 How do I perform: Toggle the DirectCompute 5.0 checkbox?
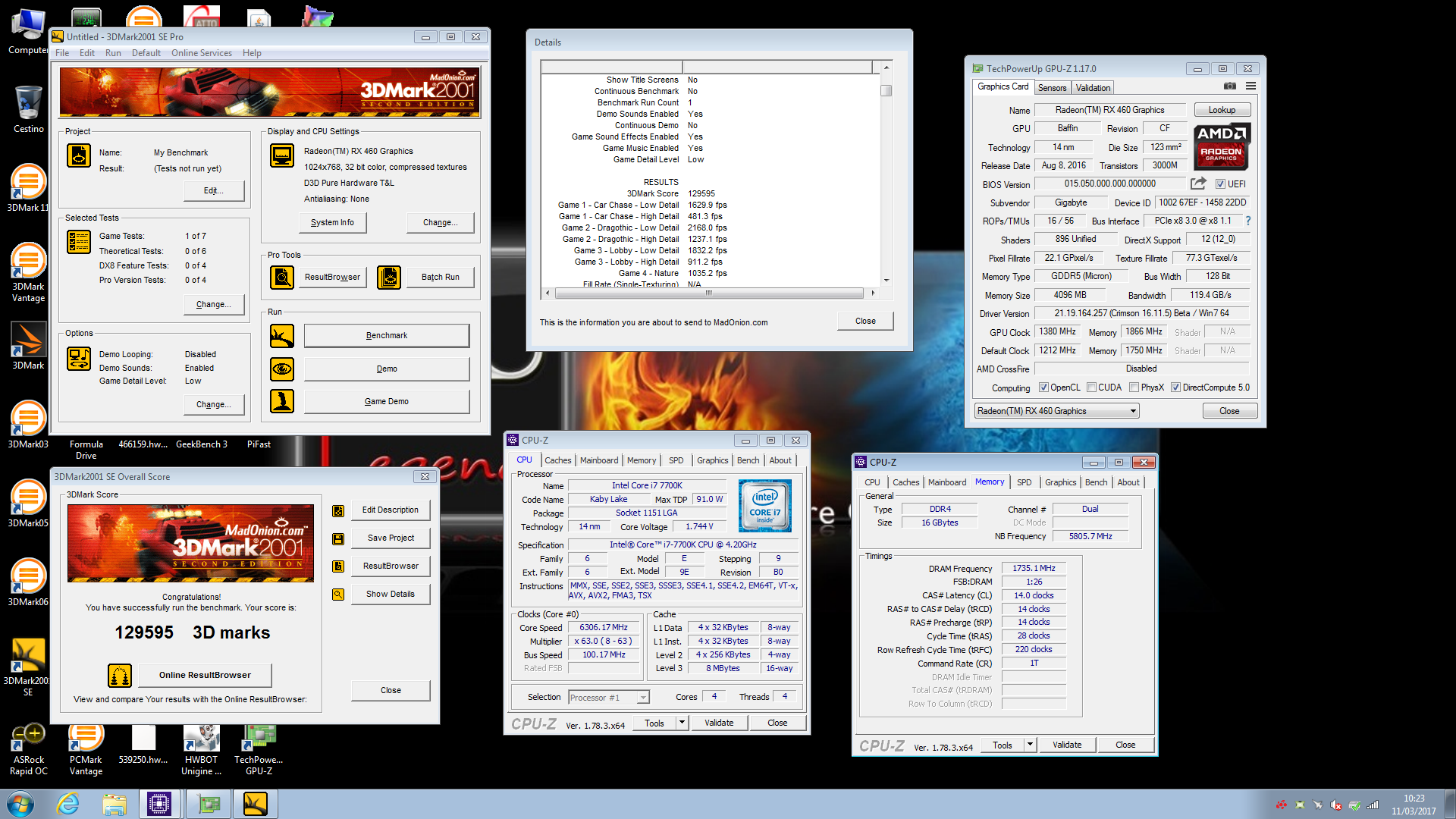coord(1175,388)
